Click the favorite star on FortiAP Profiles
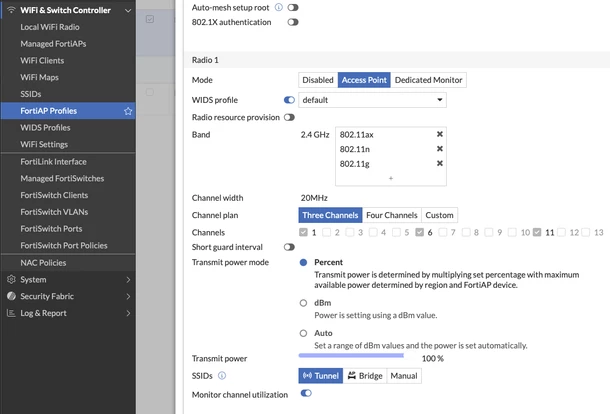The height and width of the screenshot is (414, 610). 128,111
